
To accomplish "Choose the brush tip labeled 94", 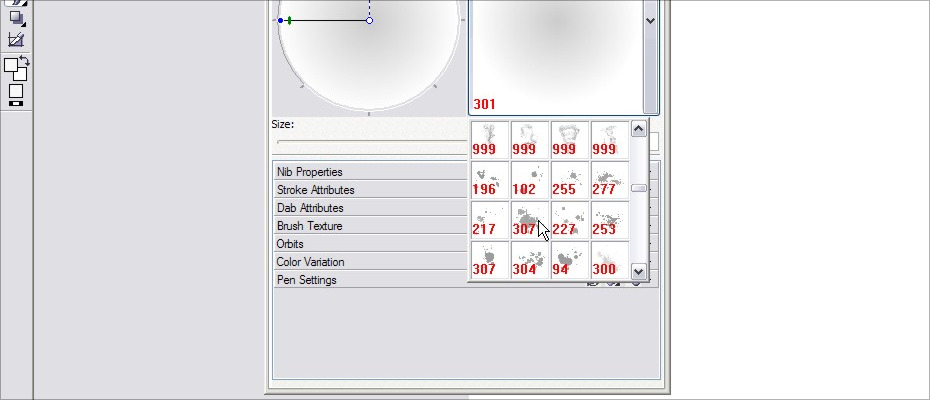I will (x=569, y=260).
